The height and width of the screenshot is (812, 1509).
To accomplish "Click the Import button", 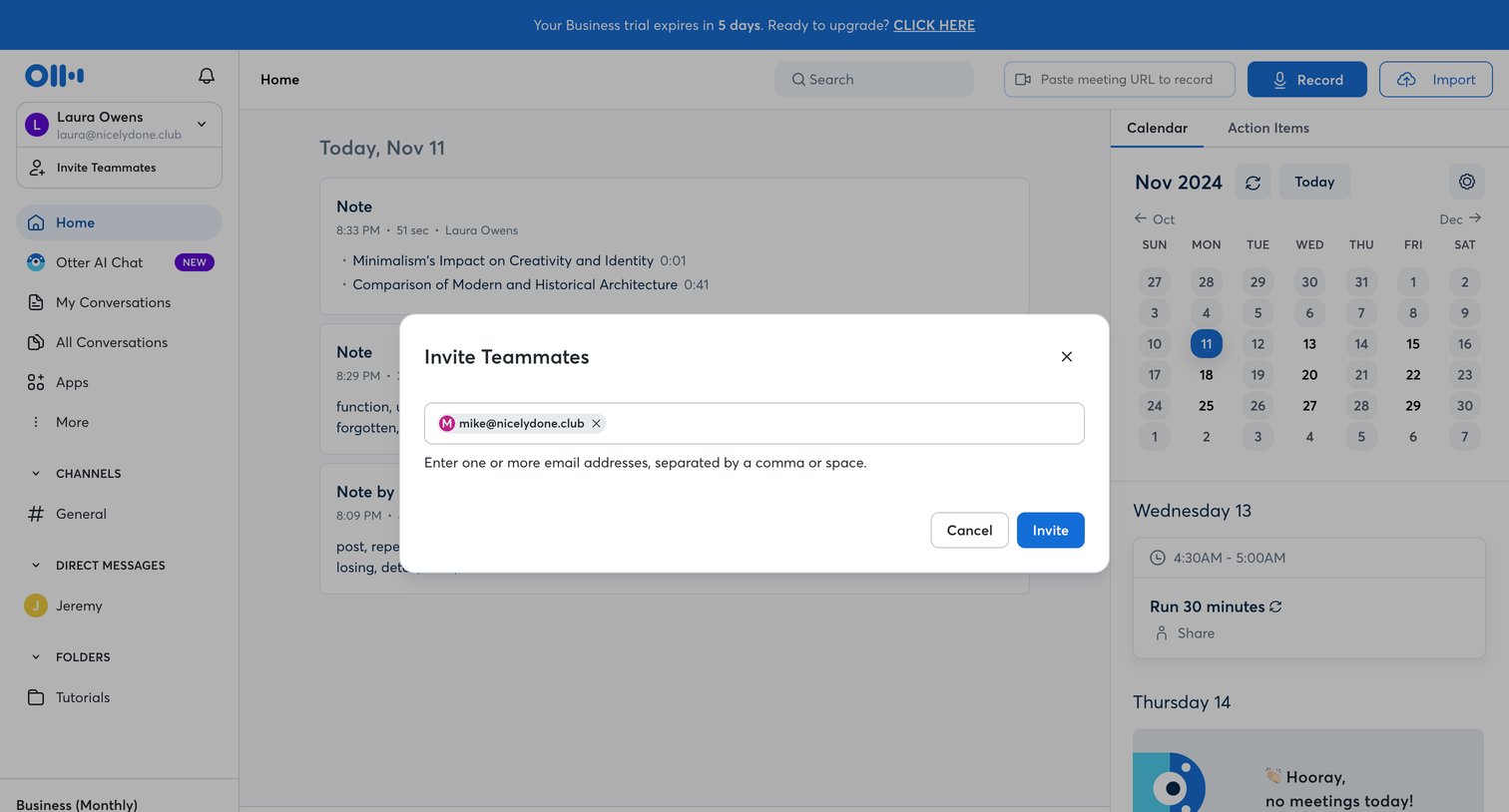I will pyautogui.click(x=1435, y=80).
